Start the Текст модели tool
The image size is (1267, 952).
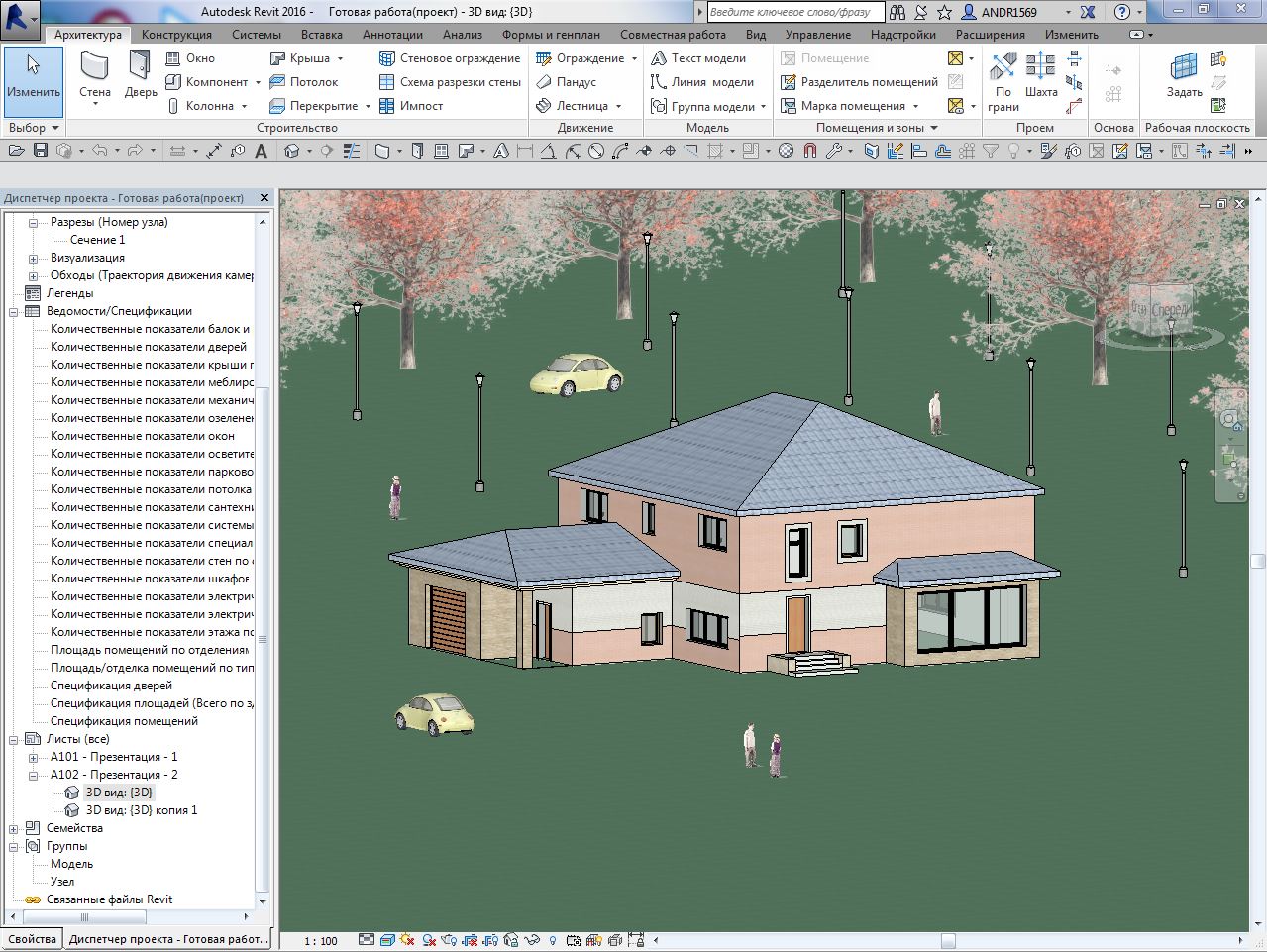click(x=698, y=58)
